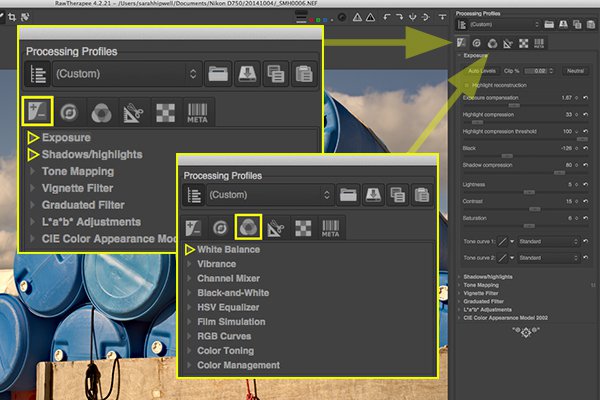This screenshot has height=400, width=600.
Task: Reset Contrast to default
Action: [x=585, y=201]
